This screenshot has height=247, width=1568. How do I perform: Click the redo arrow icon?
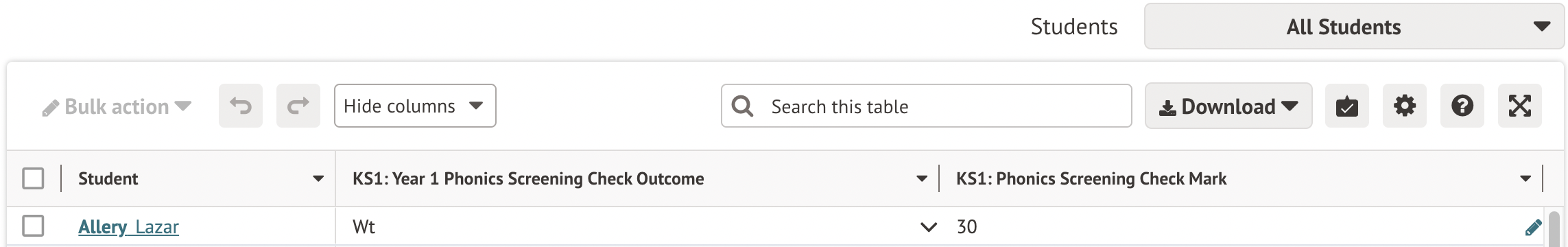[x=298, y=106]
